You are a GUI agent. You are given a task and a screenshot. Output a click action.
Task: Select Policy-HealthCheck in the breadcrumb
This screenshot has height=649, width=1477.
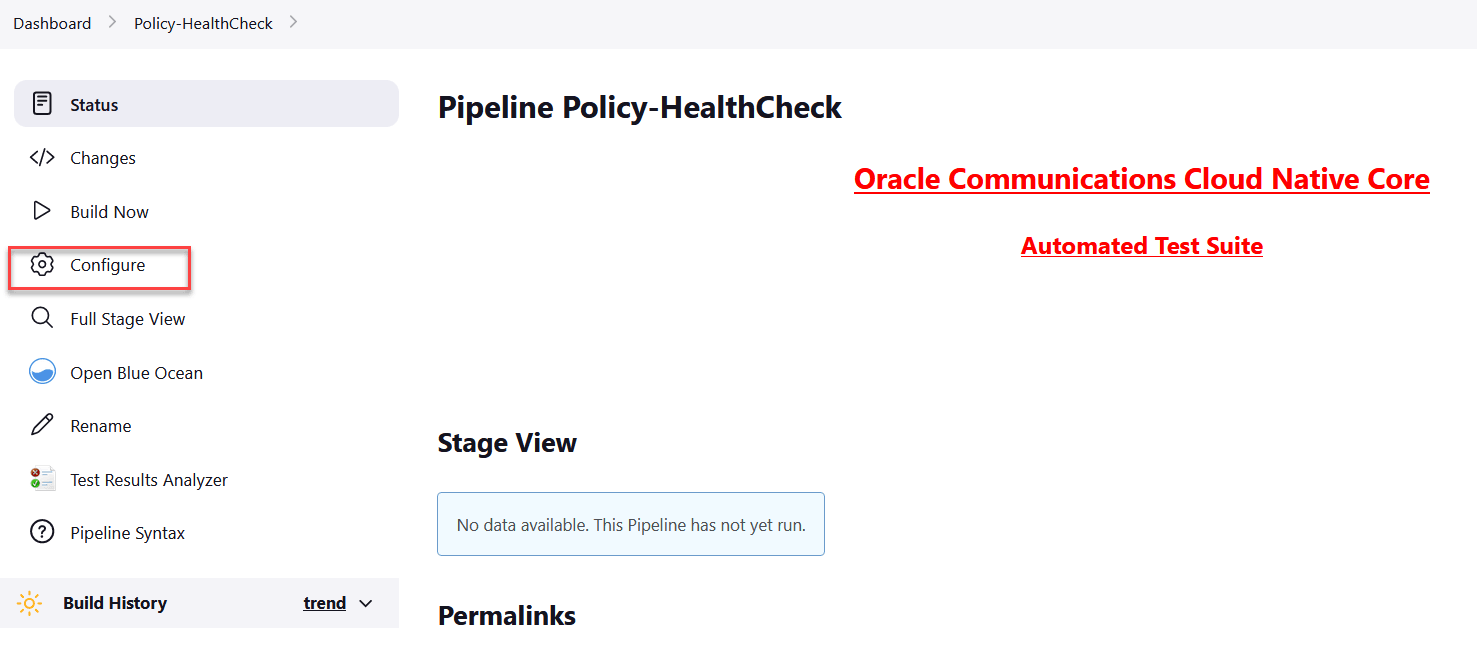203,22
